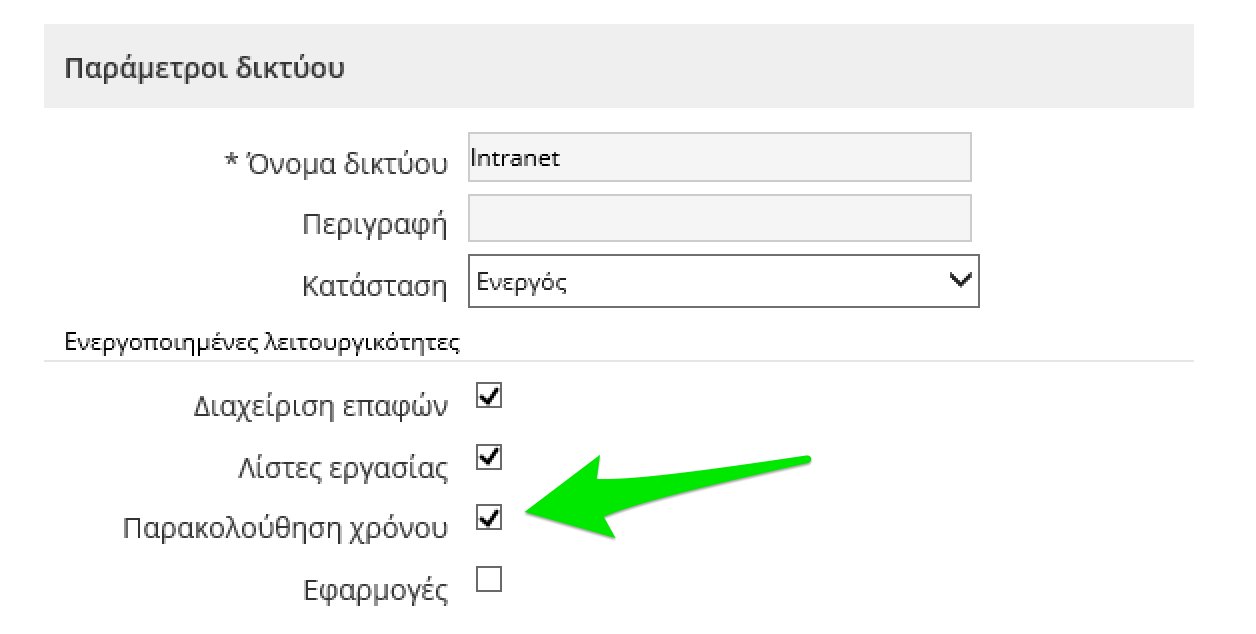Click the Όνομα δικτύου label
The width and height of the screenshot is (1256, 634).
[x=346, y=164]
